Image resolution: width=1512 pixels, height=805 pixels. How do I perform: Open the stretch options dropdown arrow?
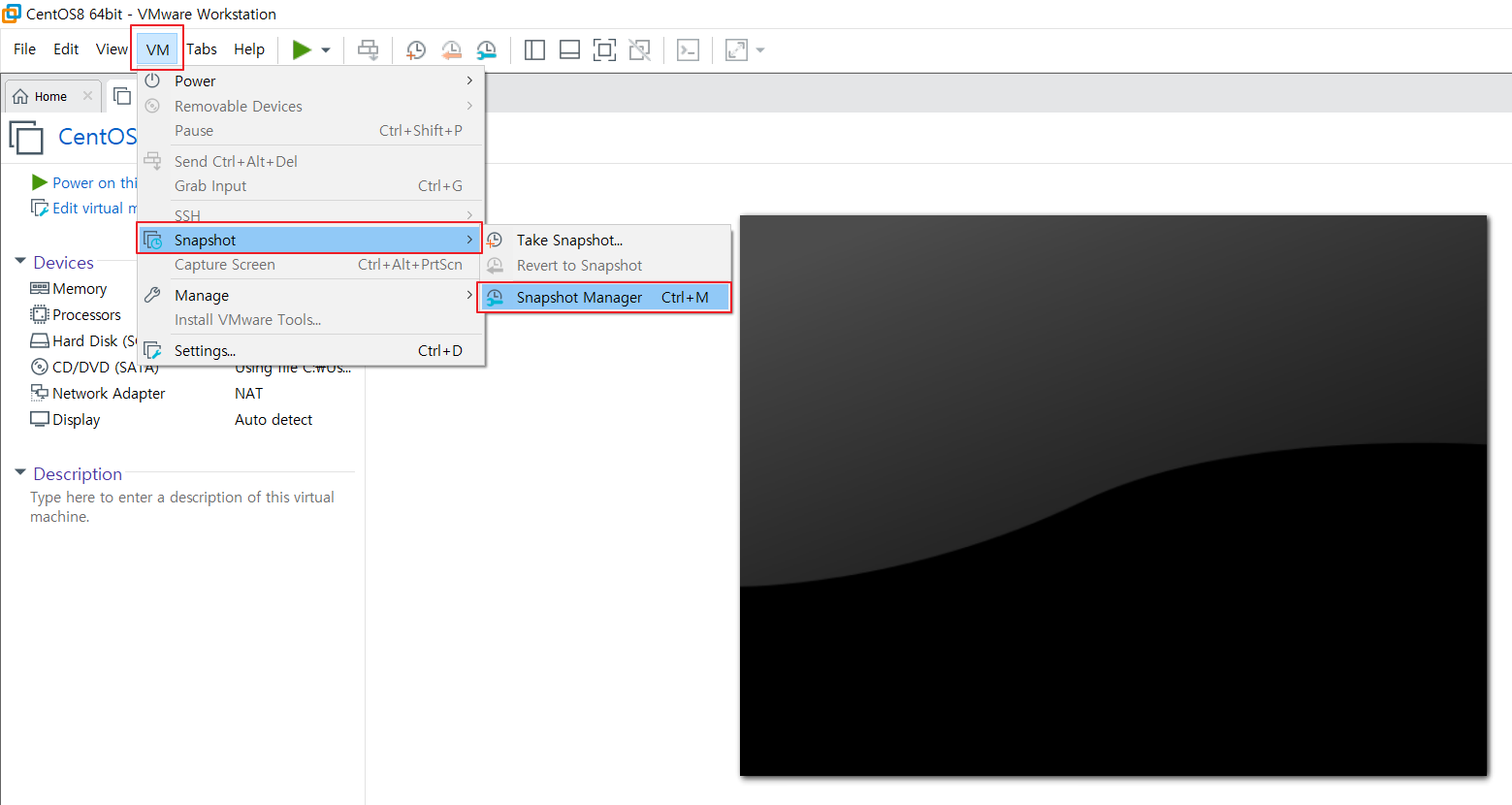760,50
